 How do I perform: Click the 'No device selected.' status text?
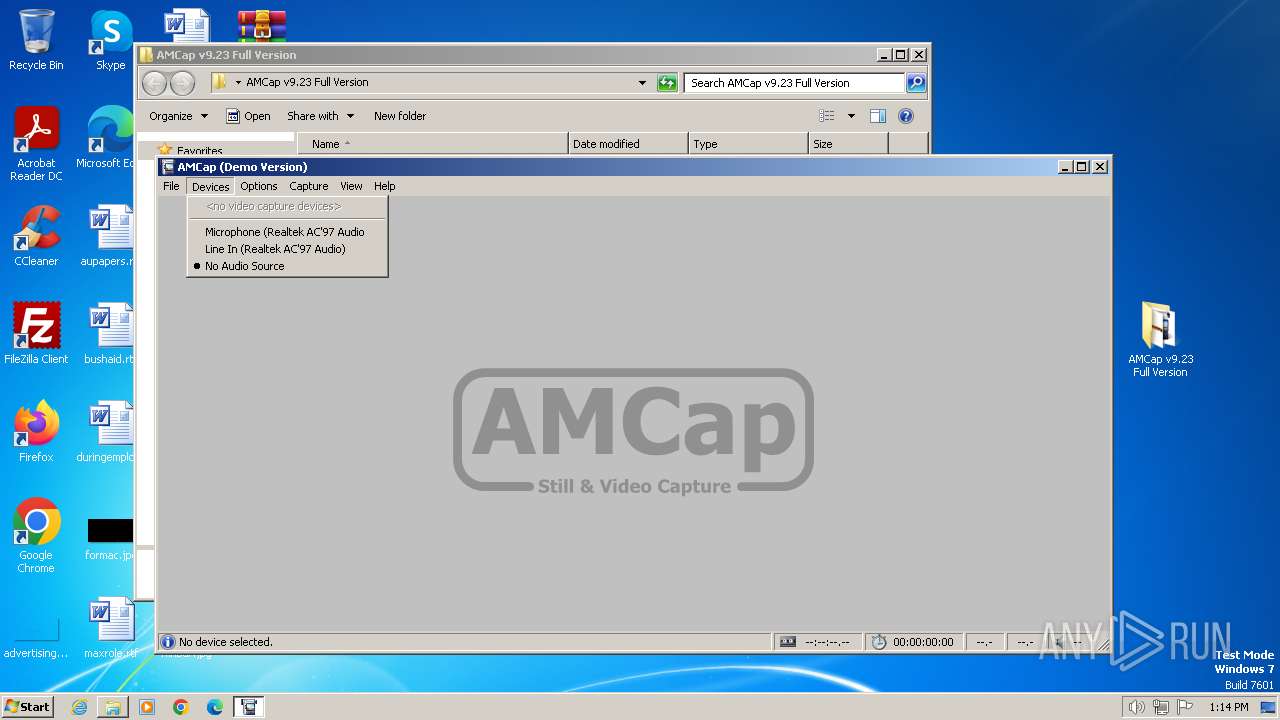pyautogui.click(x=226, y=642)
